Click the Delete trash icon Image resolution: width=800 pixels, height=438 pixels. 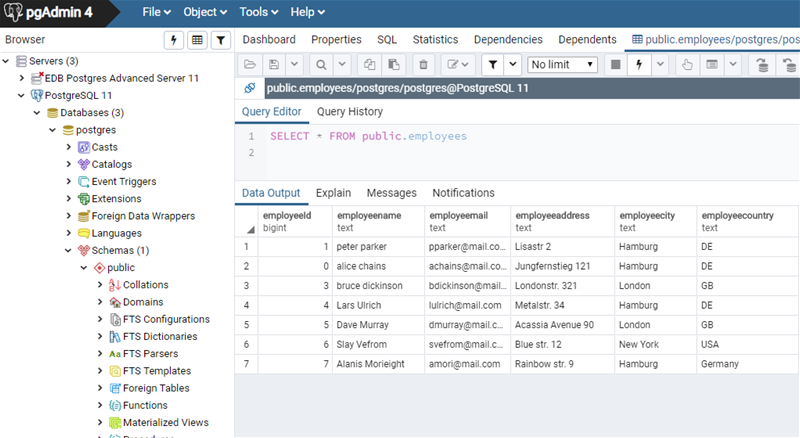click(423, 65)
